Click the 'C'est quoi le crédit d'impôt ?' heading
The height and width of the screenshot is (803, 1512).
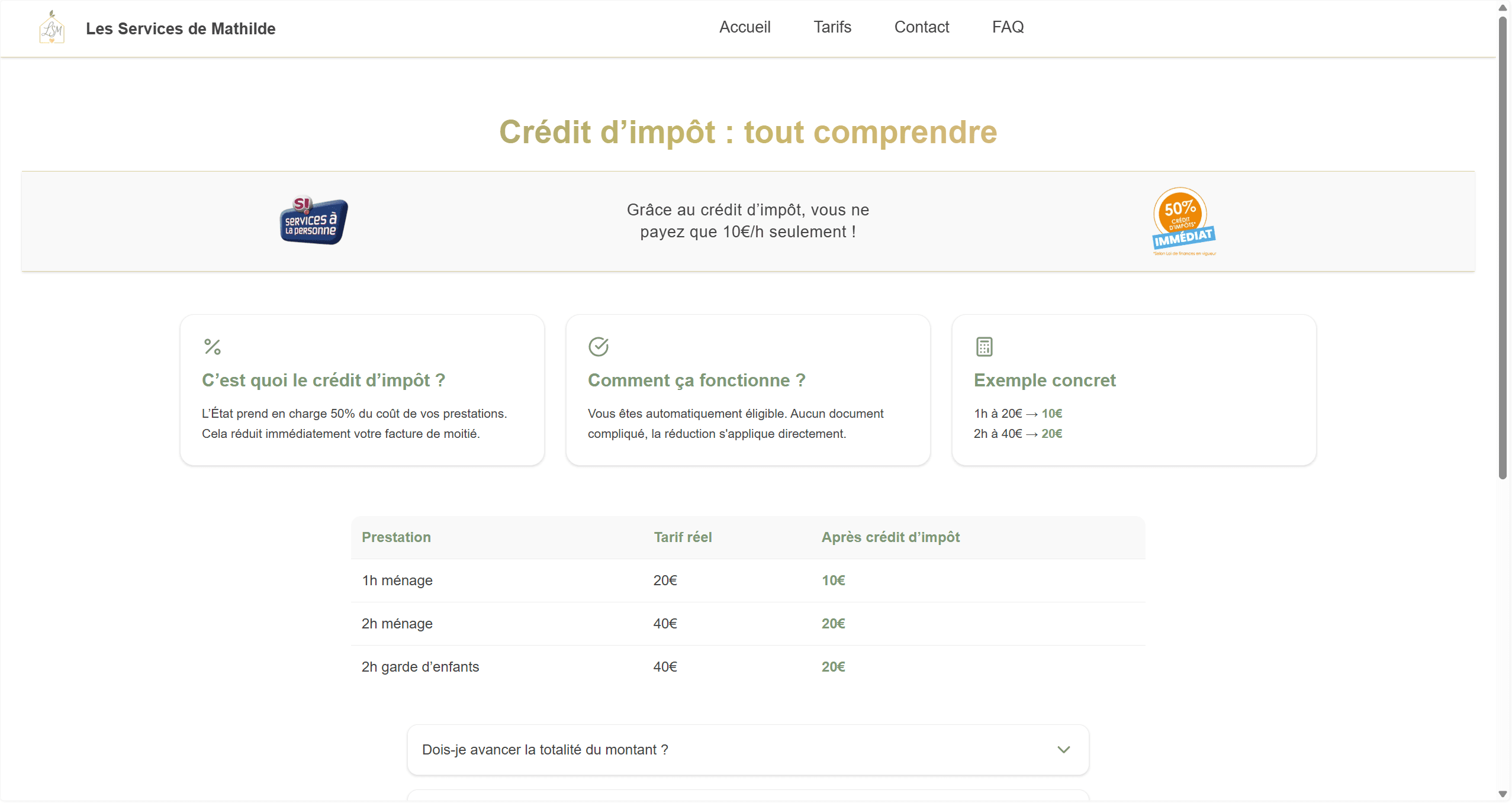(323, 380)
